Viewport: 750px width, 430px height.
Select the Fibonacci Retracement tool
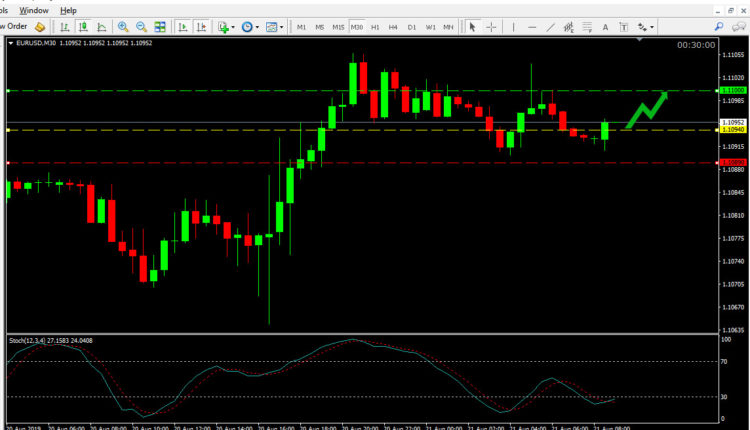coord(587,27)
